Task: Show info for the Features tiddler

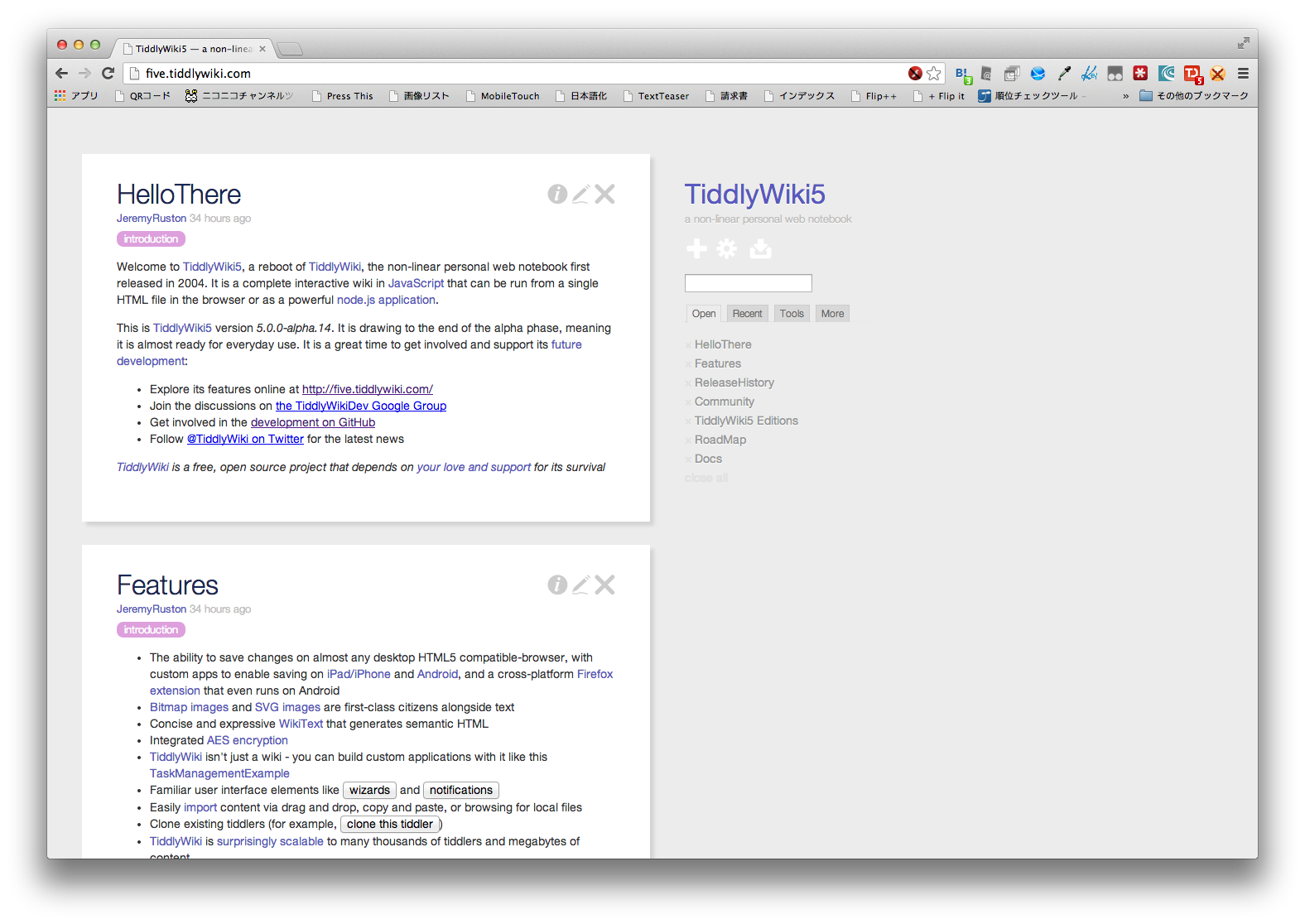Action: coord(557,585)
